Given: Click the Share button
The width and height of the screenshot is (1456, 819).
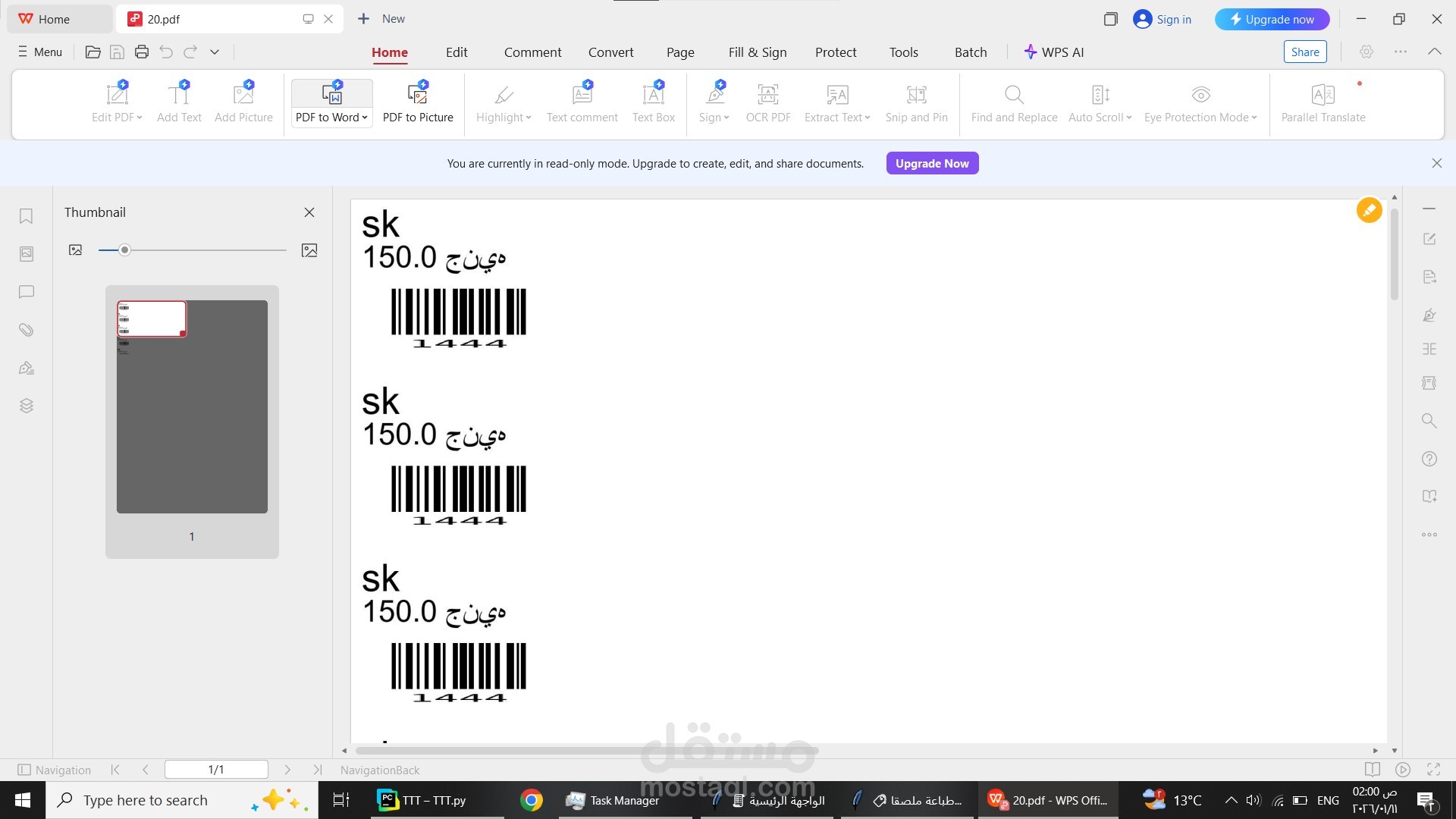Looking at the screenshot, I should tap(1305, 52).
